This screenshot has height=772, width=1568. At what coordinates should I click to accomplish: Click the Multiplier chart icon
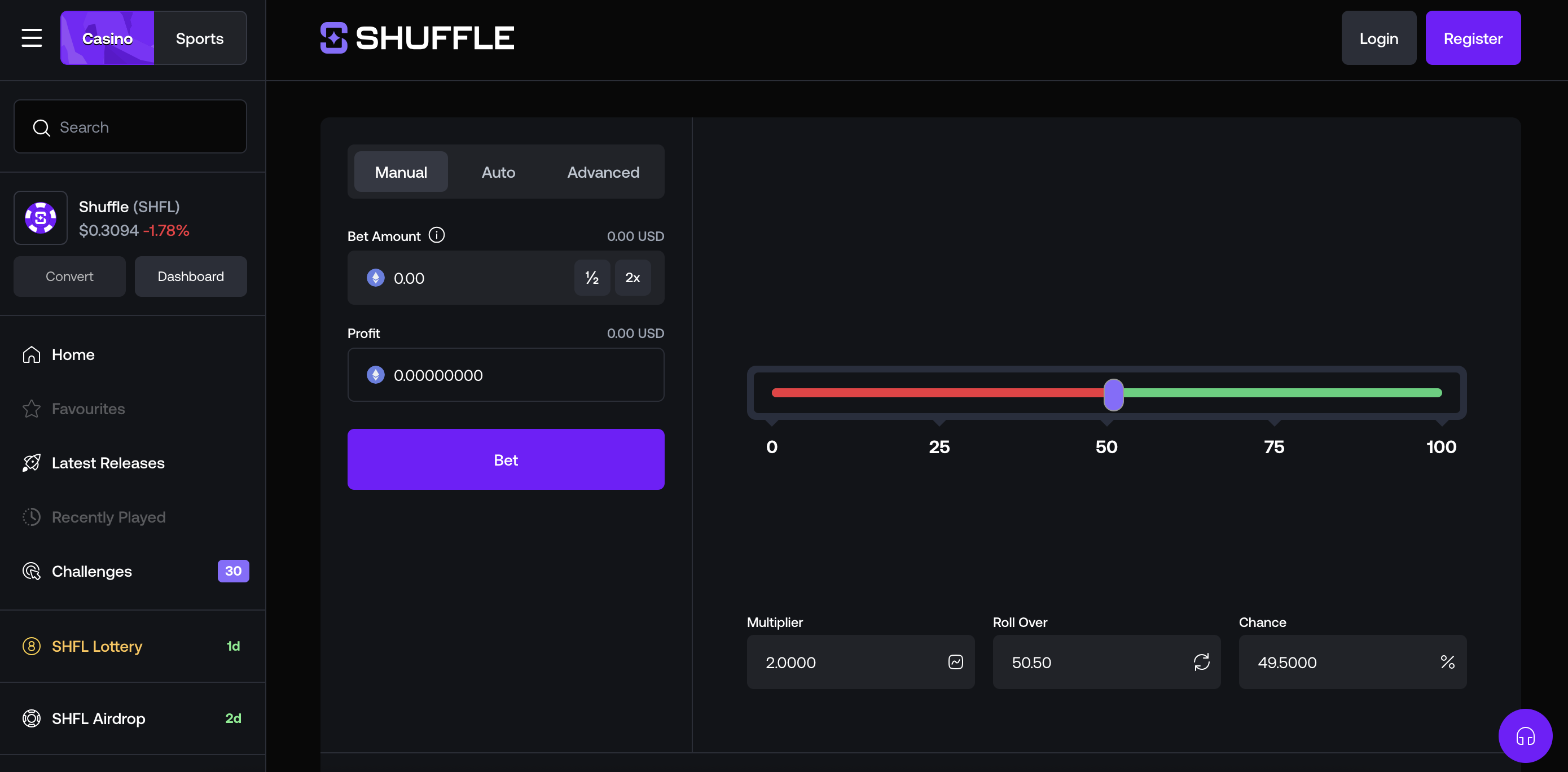[x=956, y=662]
